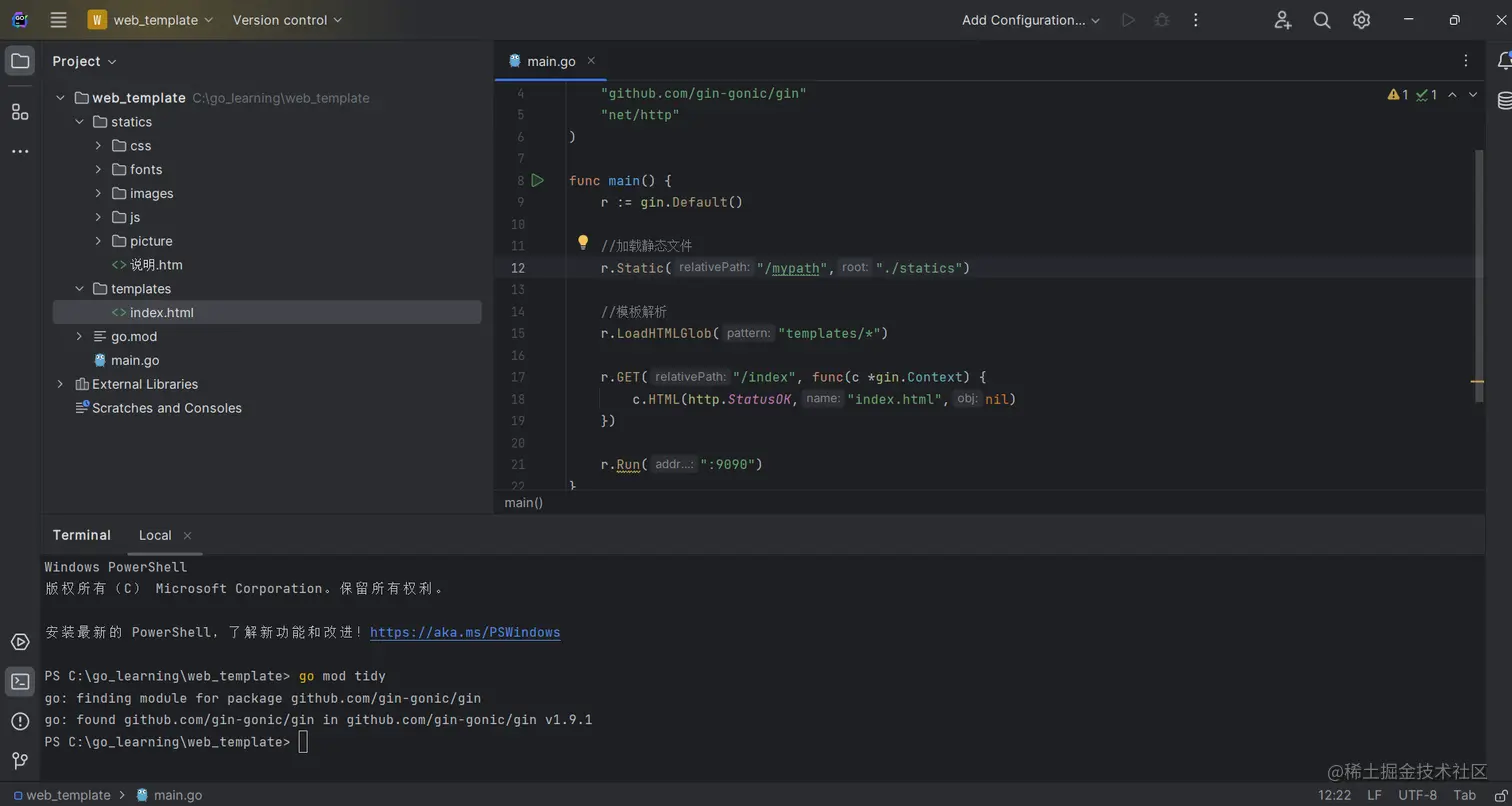1512x806 pixels.
Task: Select the Local terminal tab
Action: 155,535
